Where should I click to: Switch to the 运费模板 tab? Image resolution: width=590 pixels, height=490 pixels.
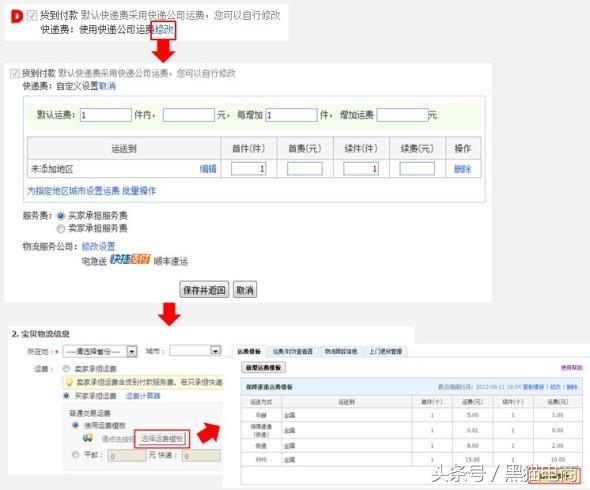249,352
